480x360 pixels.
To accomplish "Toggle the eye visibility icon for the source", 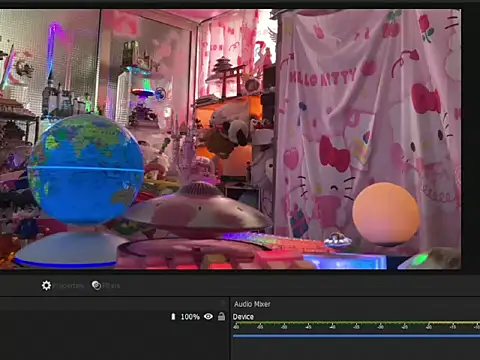I will (208, 316).
